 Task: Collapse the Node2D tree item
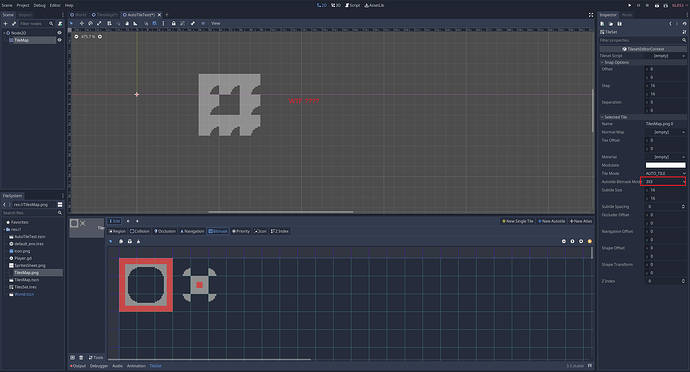click(x=4, y=33)
